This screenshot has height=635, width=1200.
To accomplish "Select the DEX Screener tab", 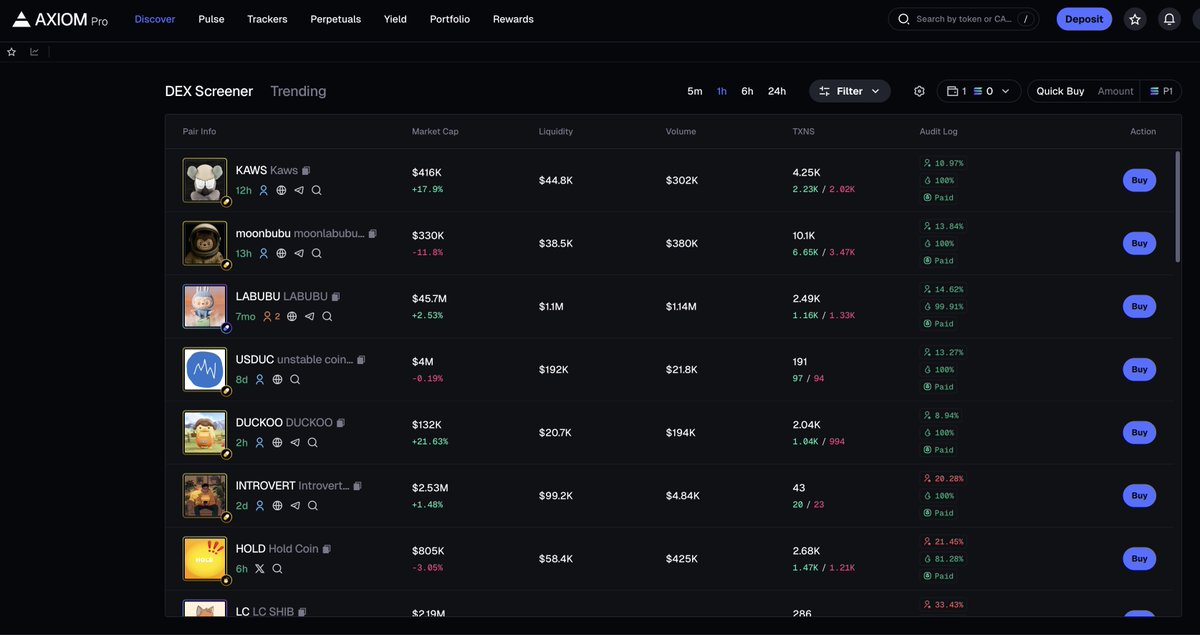I will 209,91.
